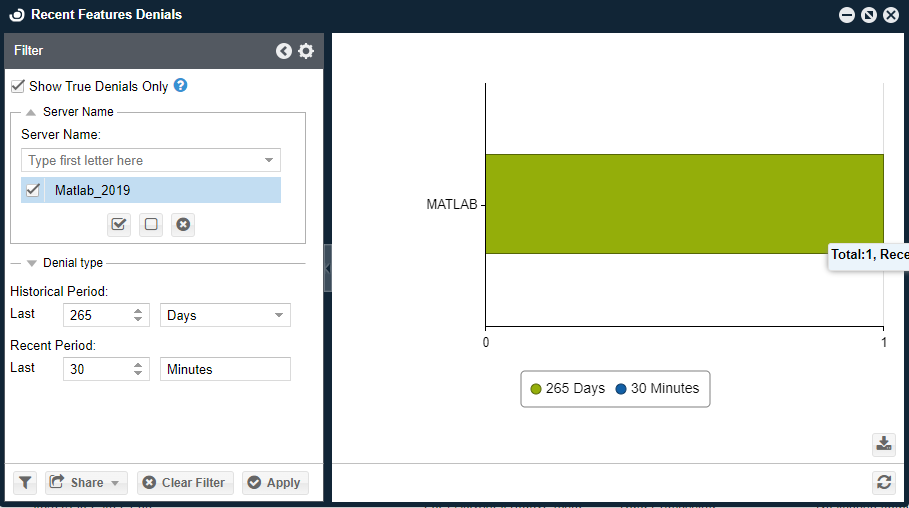The height and width of the screenshot is (508, 909).
Task: Uncheck the Matlab_2019 server checkbox
Action: tap(33, 190)
